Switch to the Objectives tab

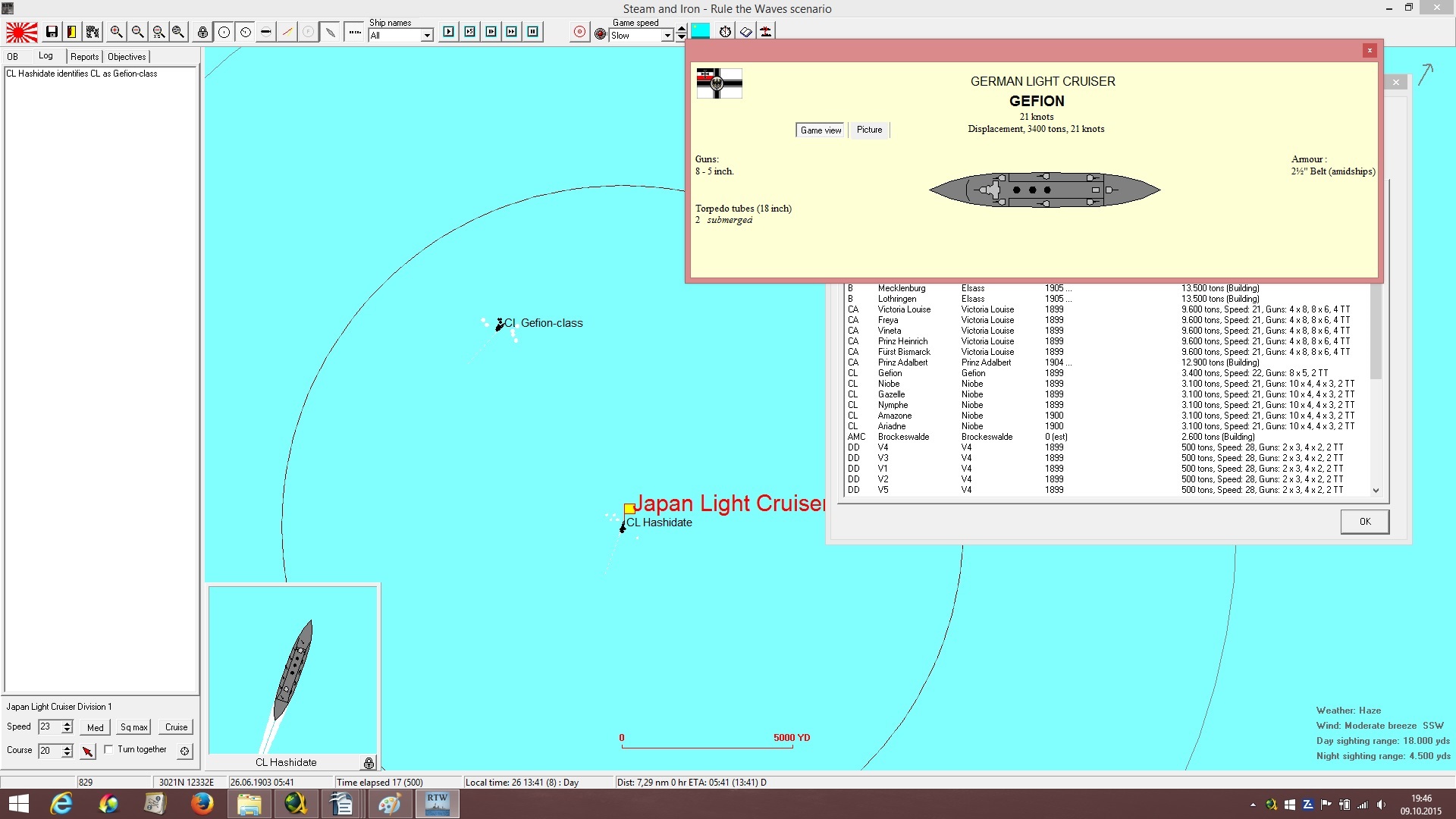127,57
